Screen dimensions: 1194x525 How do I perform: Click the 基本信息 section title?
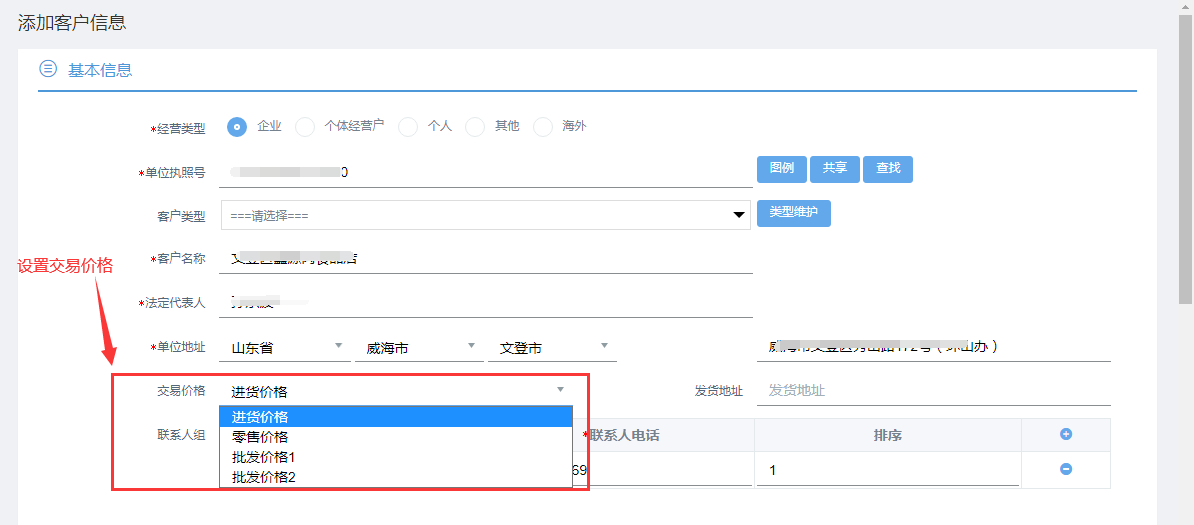click(101, 70)
